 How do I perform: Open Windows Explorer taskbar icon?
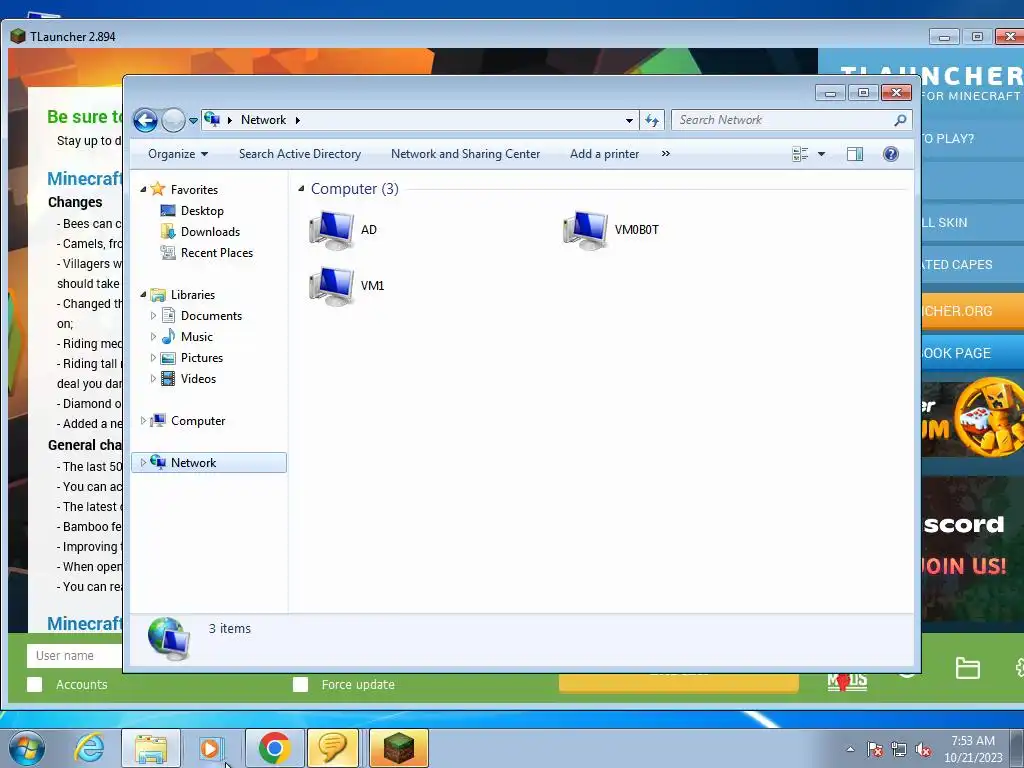[x=151, y=748]
